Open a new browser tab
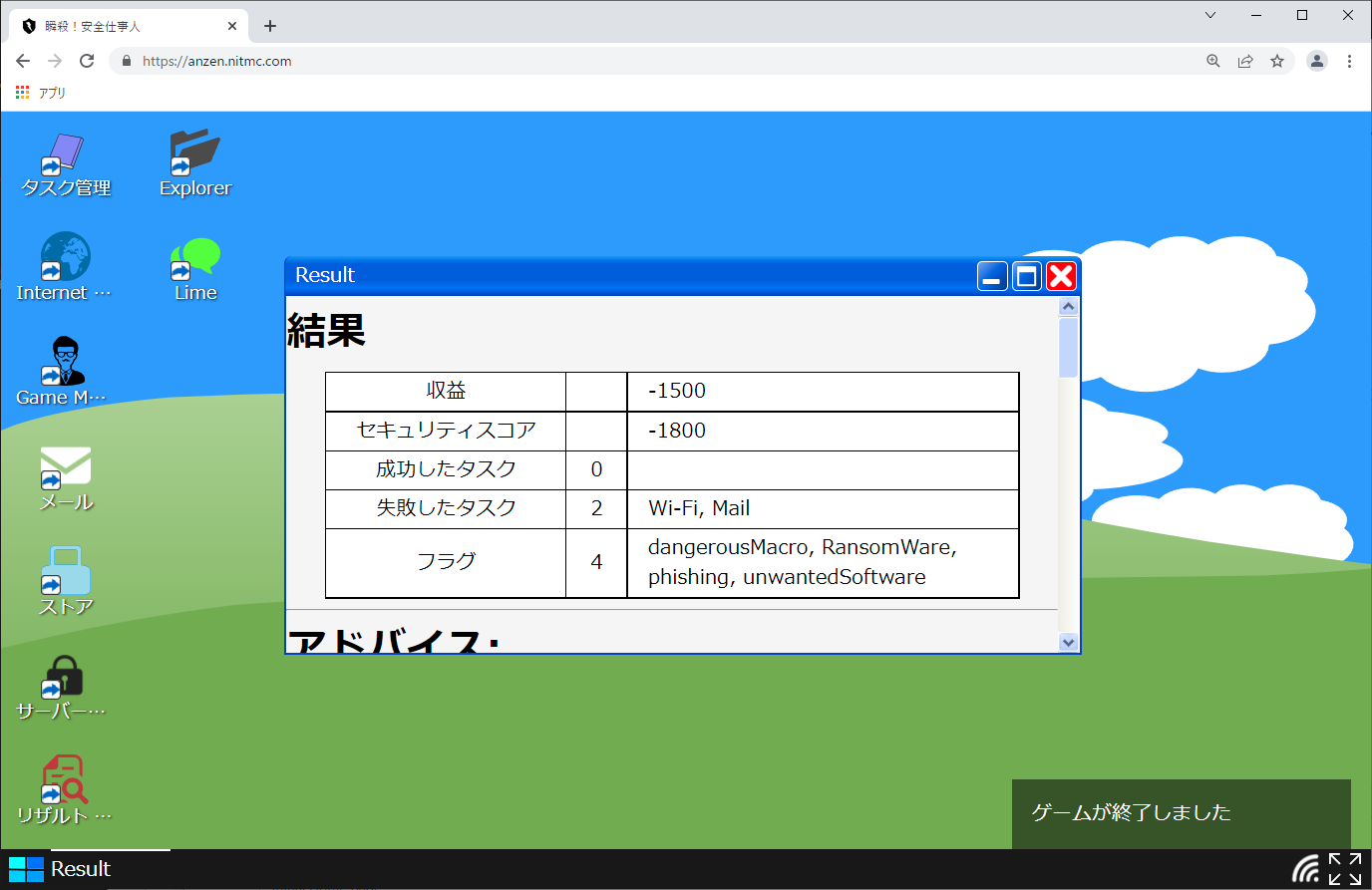Image resolution: width=1372 pixels, height=890 pixels. point(270,26)
